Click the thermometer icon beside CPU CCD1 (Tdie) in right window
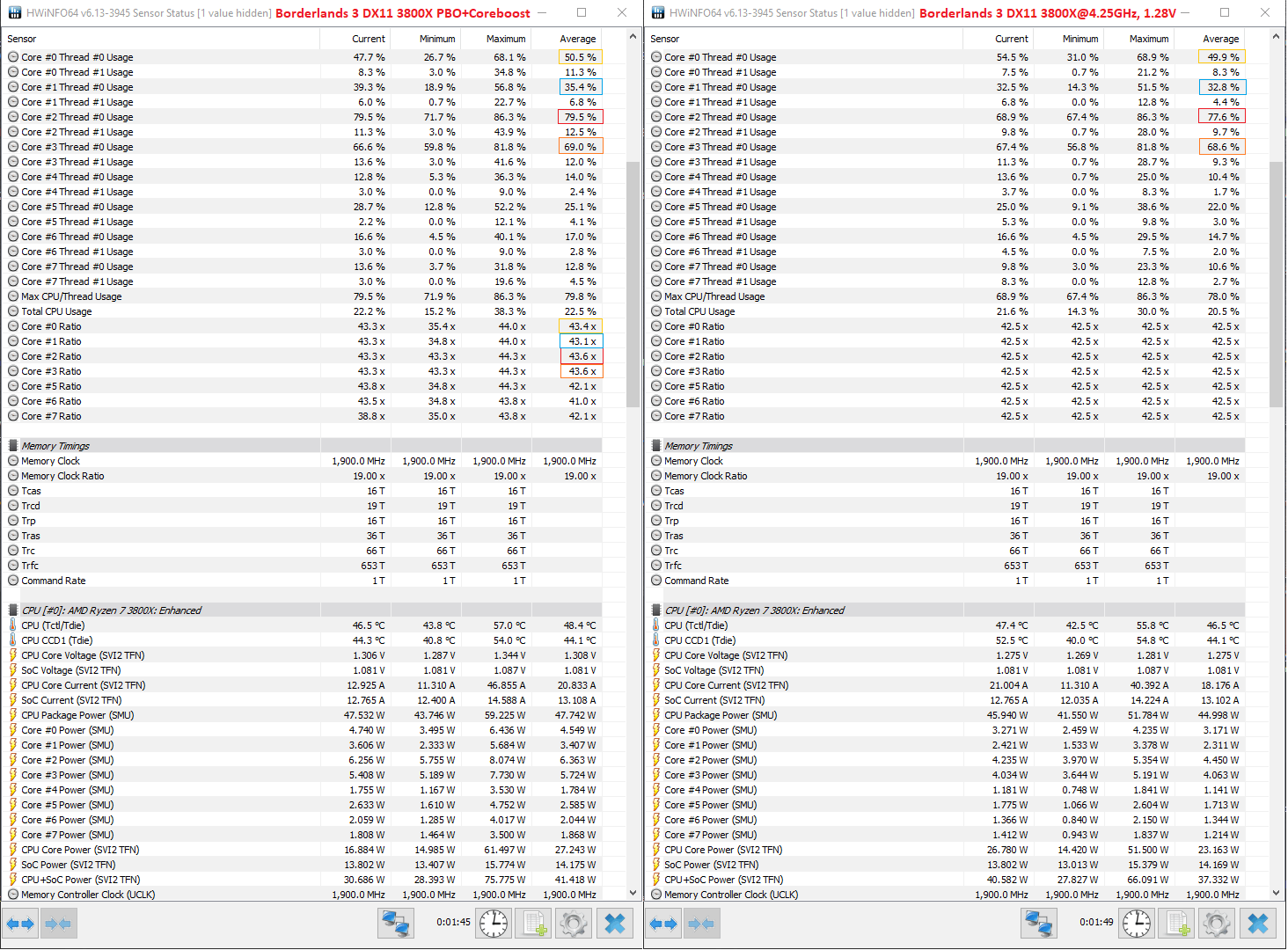This screenshot has height=950, width=1288. click(x=656, y=640)
